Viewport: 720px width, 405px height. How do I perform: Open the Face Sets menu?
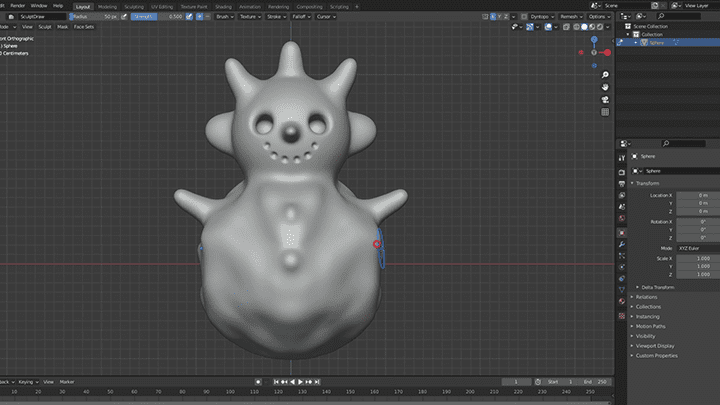pyautogui.click(x=84, y=27)
